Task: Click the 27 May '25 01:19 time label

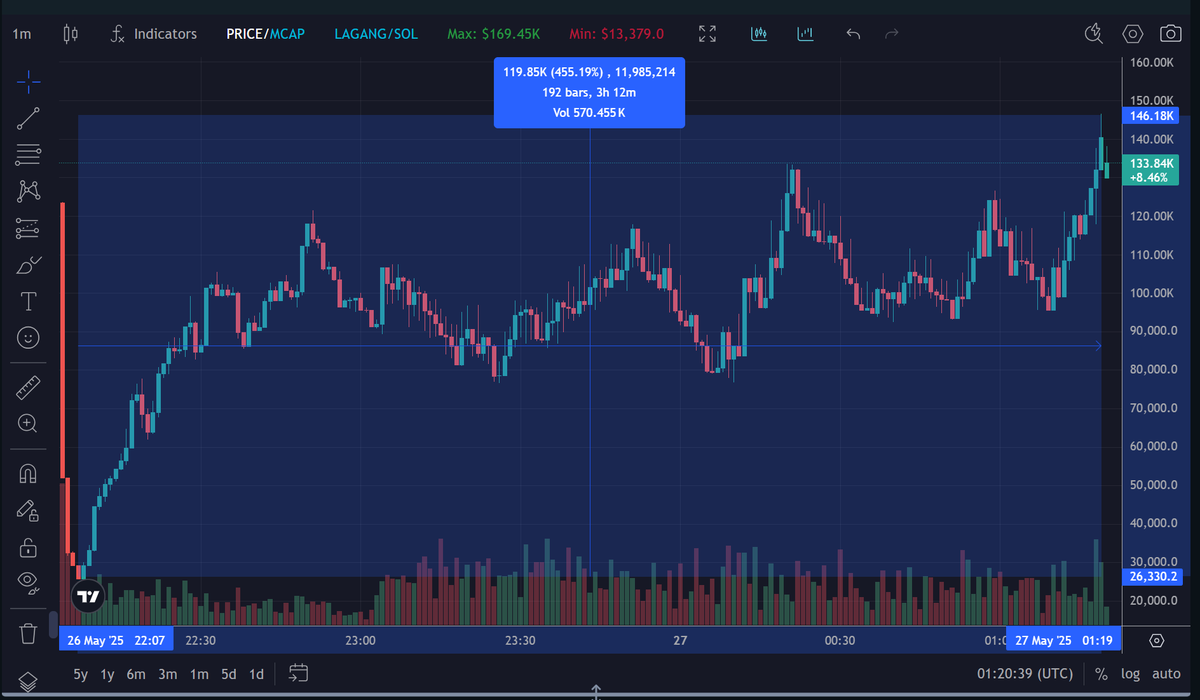Action: (x=1064, y=640)
